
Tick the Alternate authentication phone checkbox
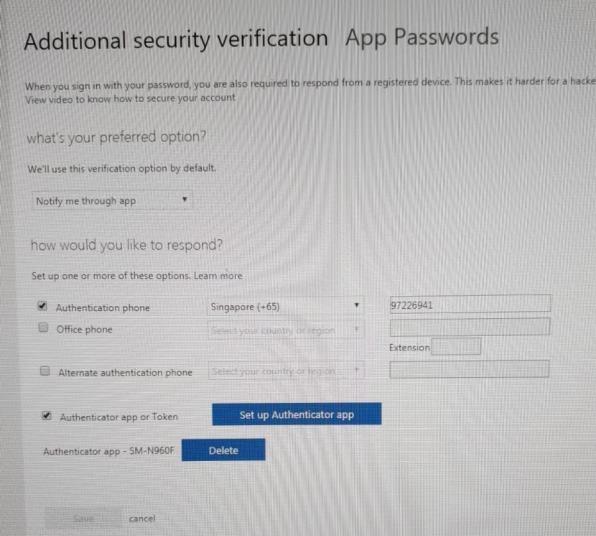(x=45, y=371)
